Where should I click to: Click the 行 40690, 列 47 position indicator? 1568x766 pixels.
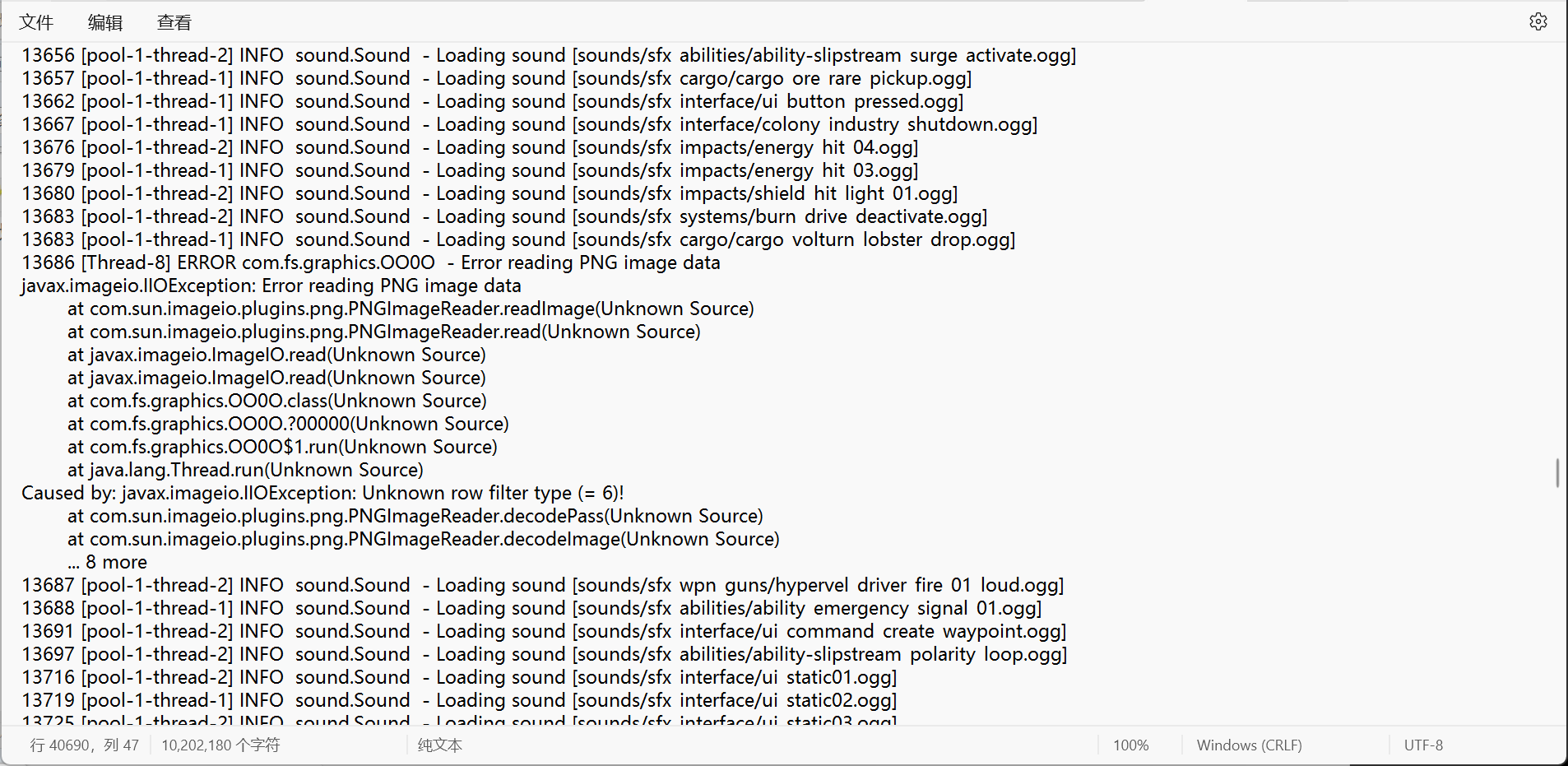point(85,745)
